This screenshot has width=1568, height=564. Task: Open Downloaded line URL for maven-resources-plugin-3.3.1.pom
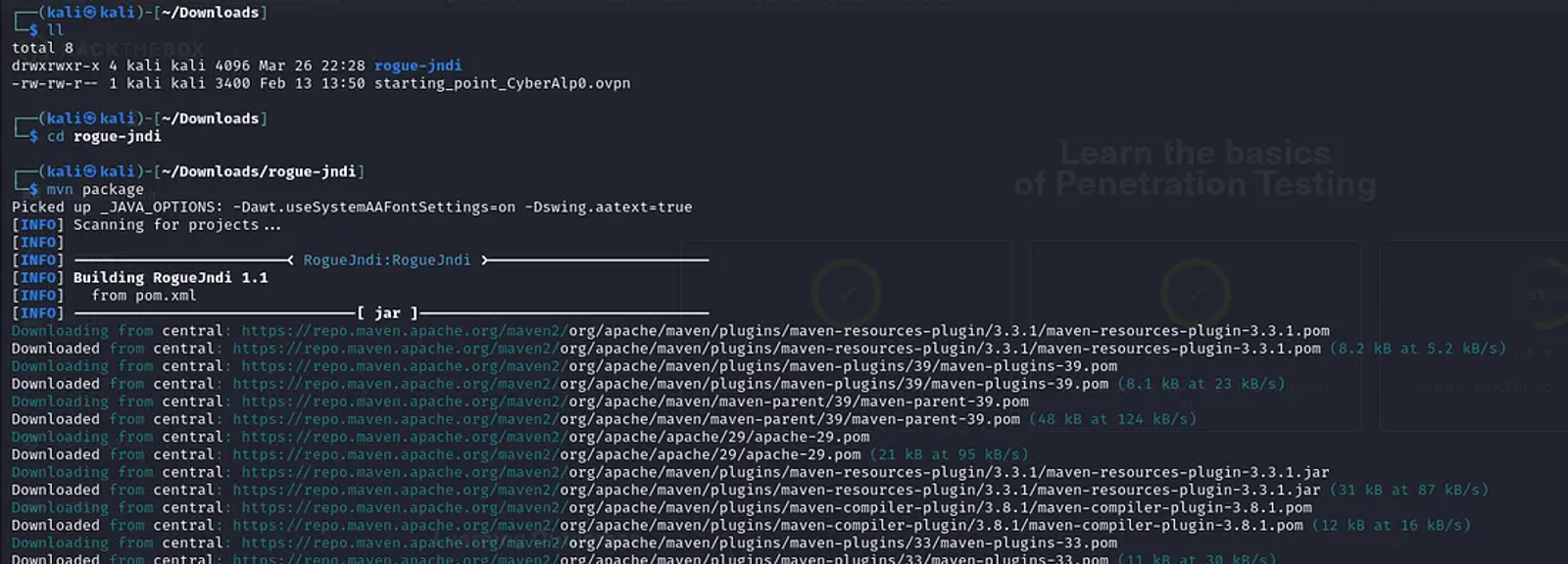pos(776,349)
